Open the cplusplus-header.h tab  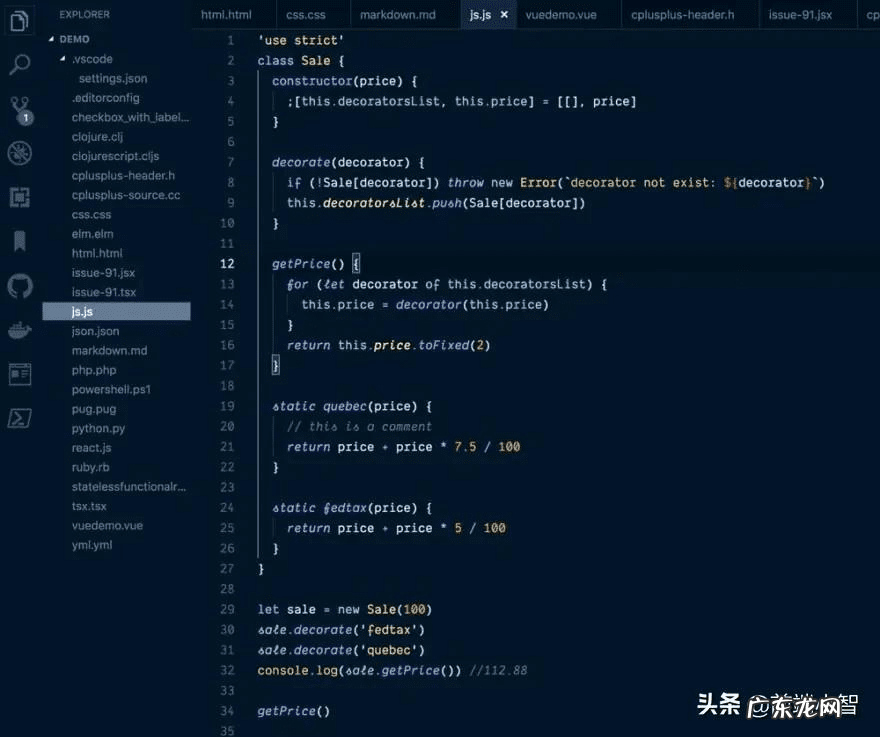coord(683,15)
